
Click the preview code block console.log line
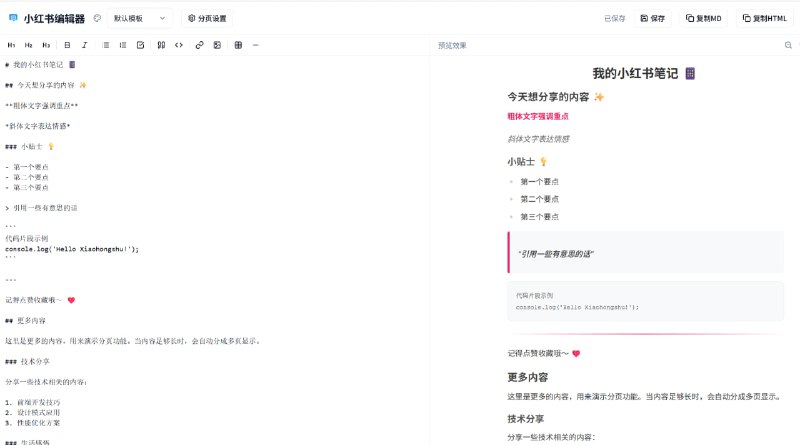pyautogui.click(x=577, y=307)
